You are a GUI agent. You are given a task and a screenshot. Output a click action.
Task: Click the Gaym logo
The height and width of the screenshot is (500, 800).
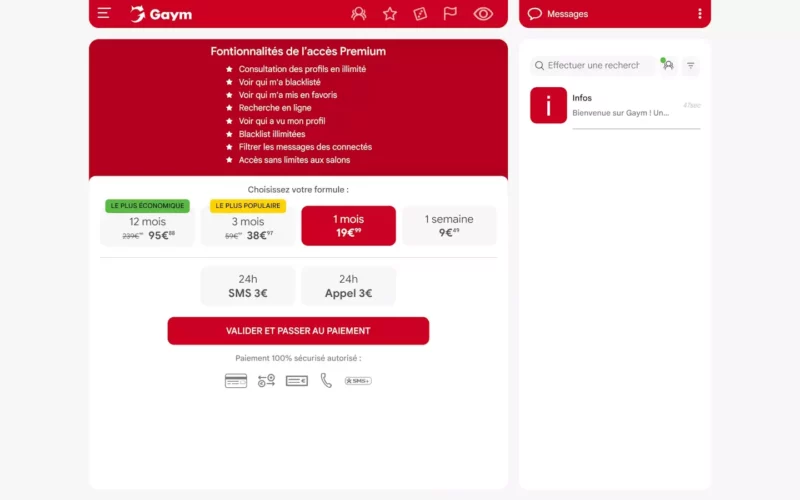pos(161,14)
